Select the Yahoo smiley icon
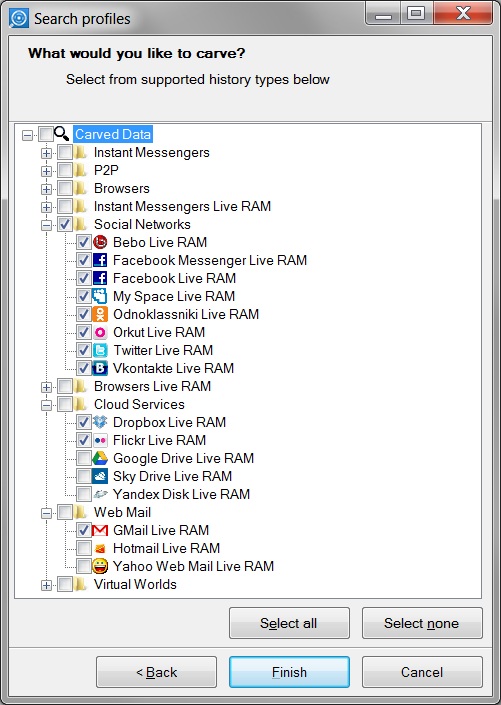Screen dimensions: 501x705 pos(100,566)
